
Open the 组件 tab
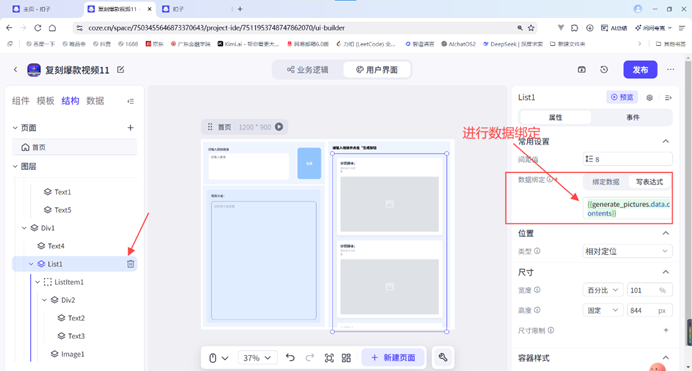click(x=20, y=101)
